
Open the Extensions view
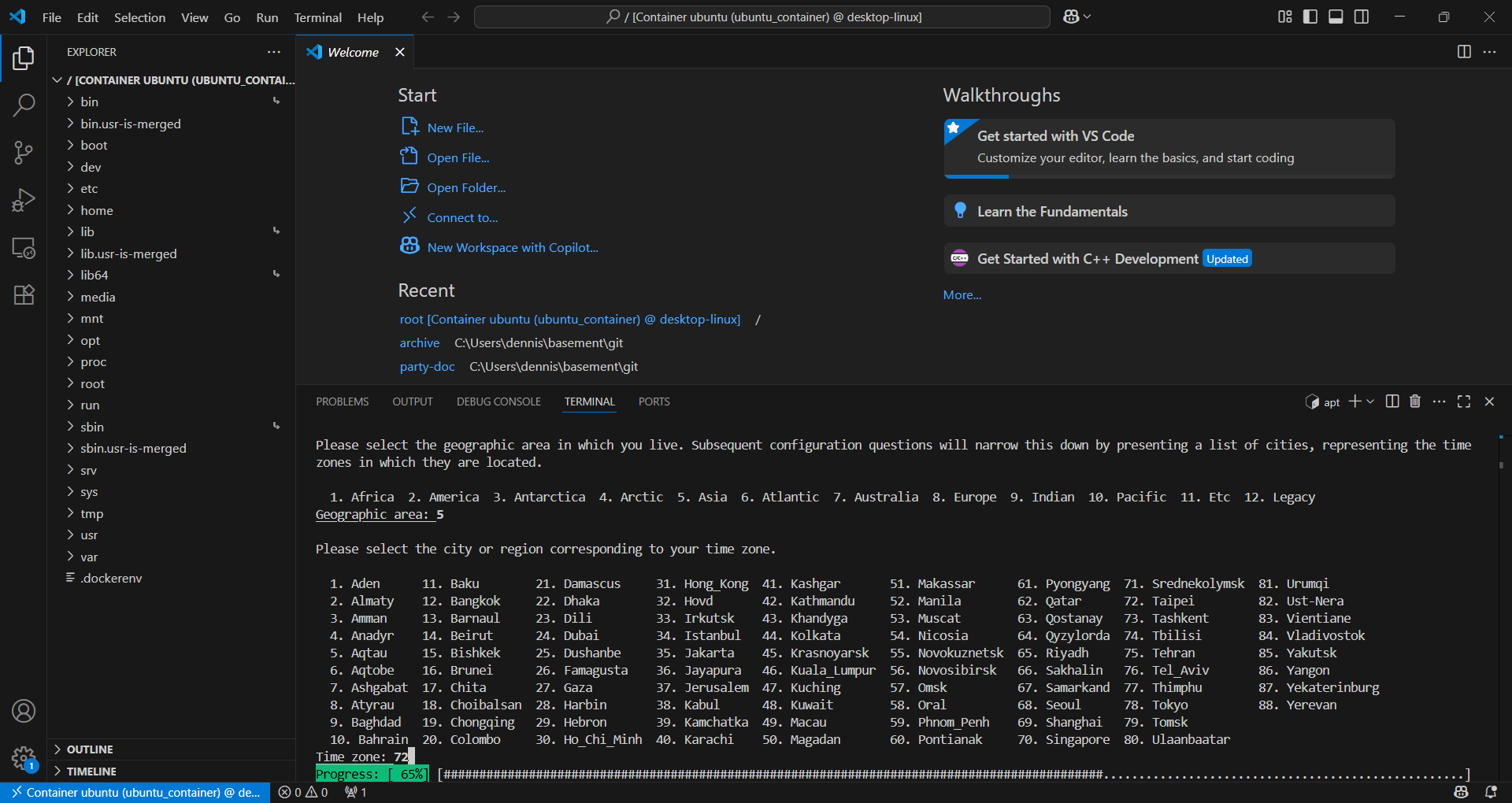24,294
